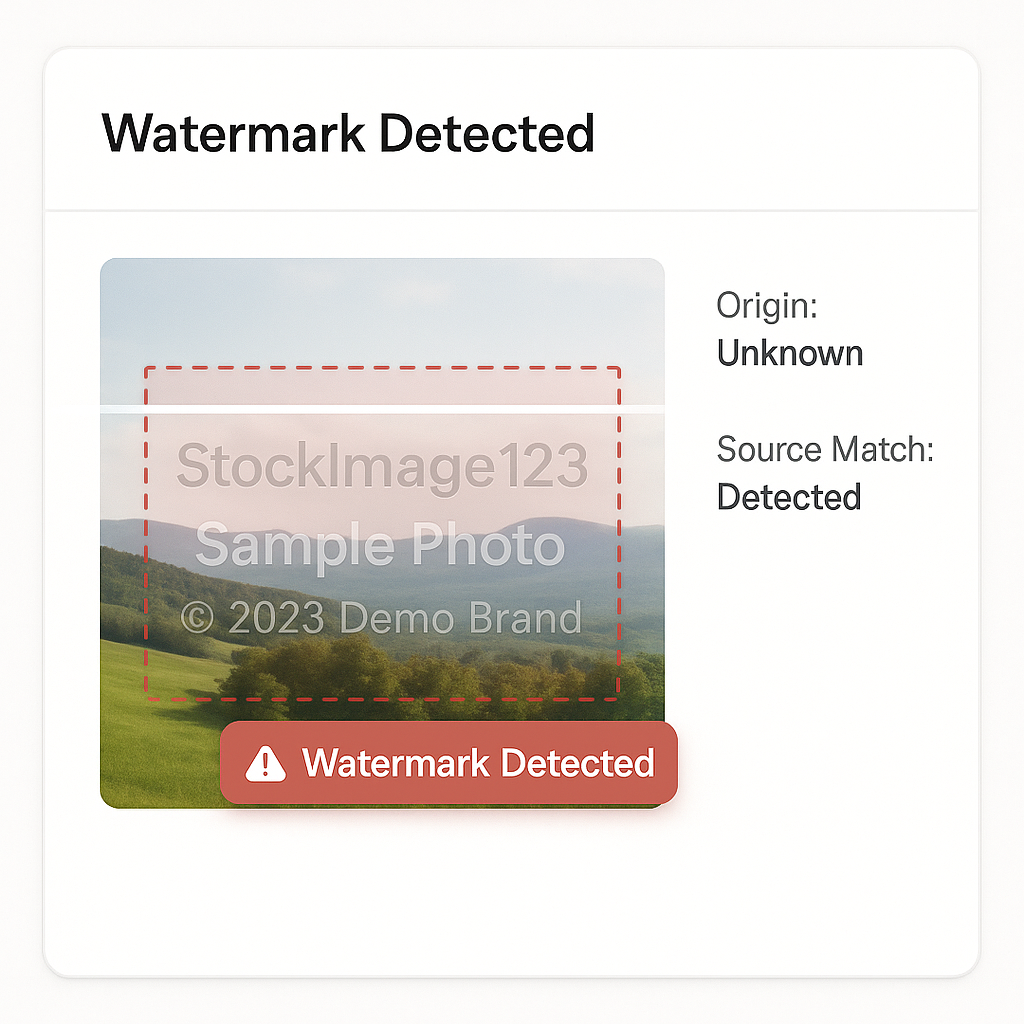Click the top edge of the dashed detection box
Screen dimensions: 1024x1024
(382, 368)
